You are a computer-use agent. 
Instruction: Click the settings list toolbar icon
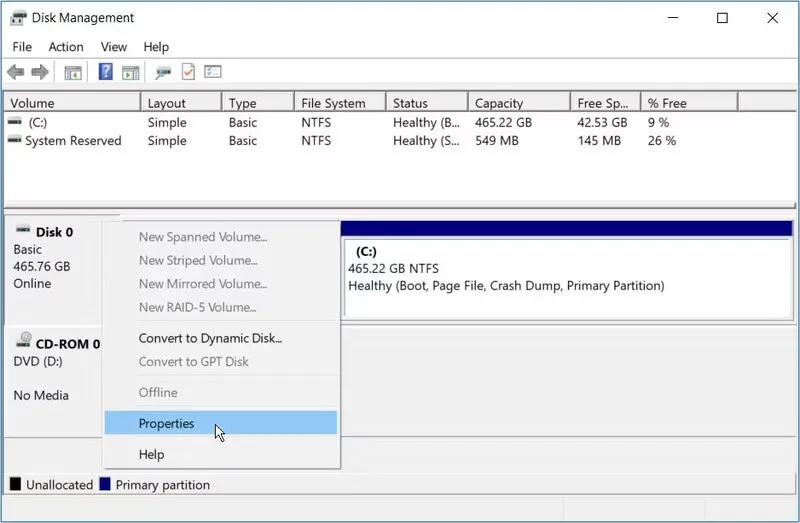[213, 72]
